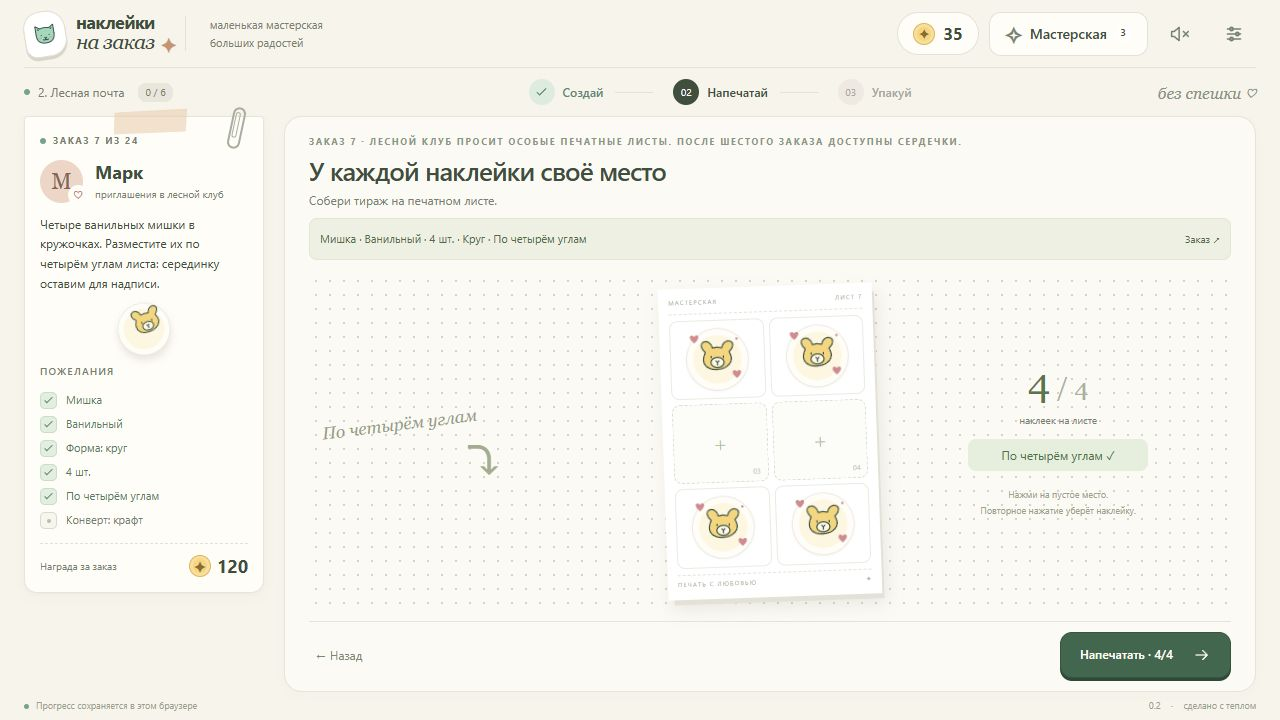This screenshot has width=1280, height=720.
Task: Remove the top-right bear sticker on sheet
Action: [x=817, y=354]
